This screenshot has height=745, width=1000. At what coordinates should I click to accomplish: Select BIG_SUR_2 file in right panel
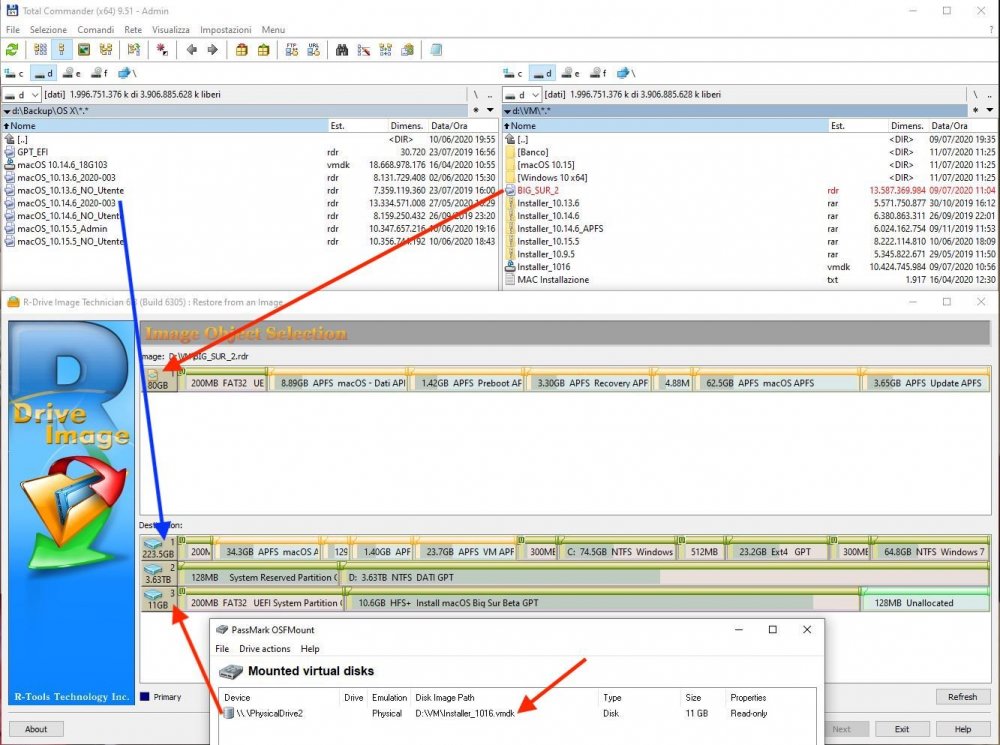coord(750,190)
